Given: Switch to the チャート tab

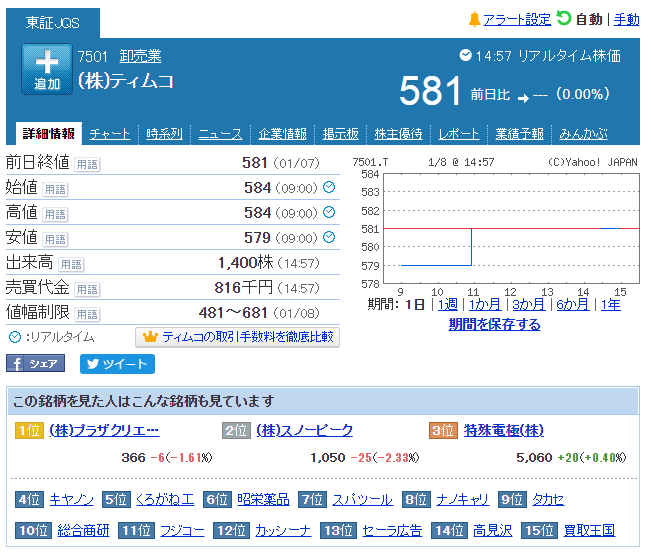Looking at the screenshot, I should point(110,134).
